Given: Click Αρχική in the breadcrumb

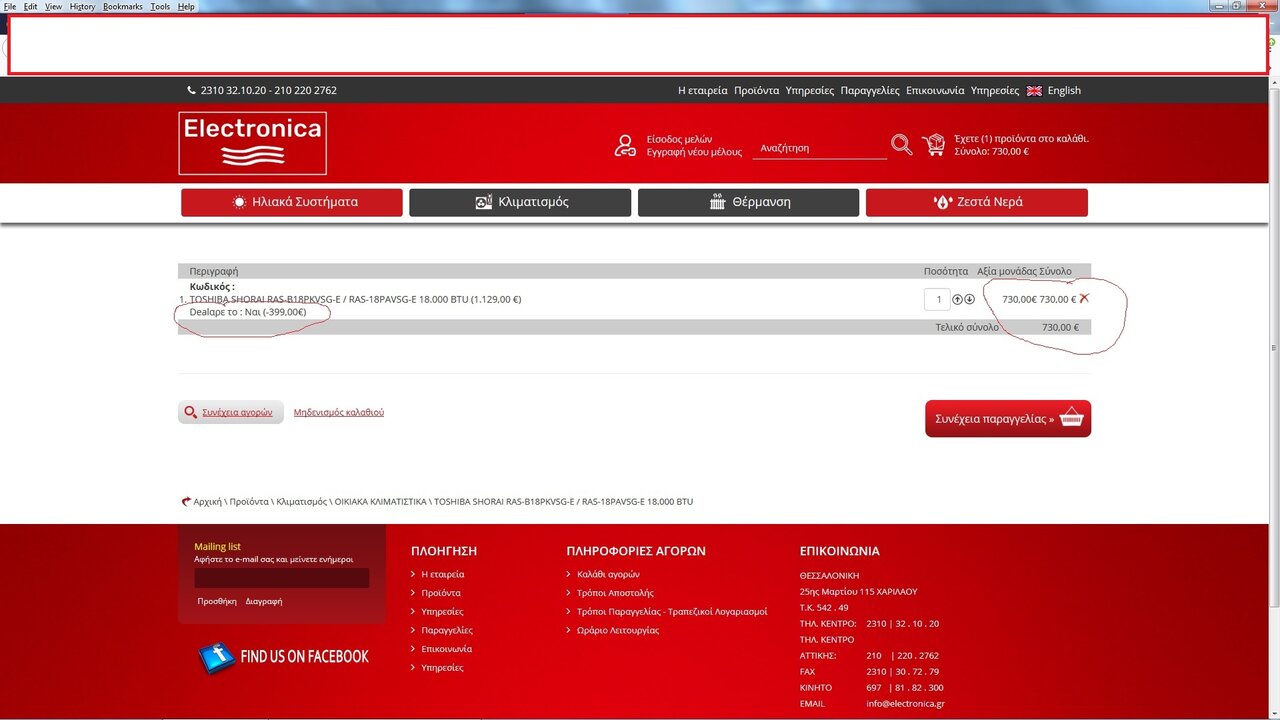Looking at the screenshot, I should pos(207,501).
